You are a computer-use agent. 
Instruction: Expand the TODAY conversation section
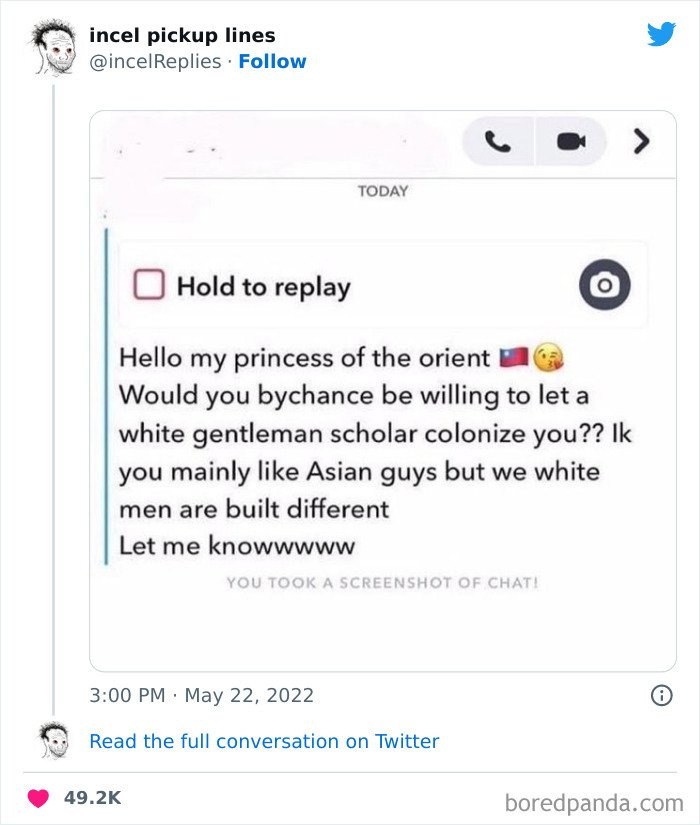tap(382, 191)
